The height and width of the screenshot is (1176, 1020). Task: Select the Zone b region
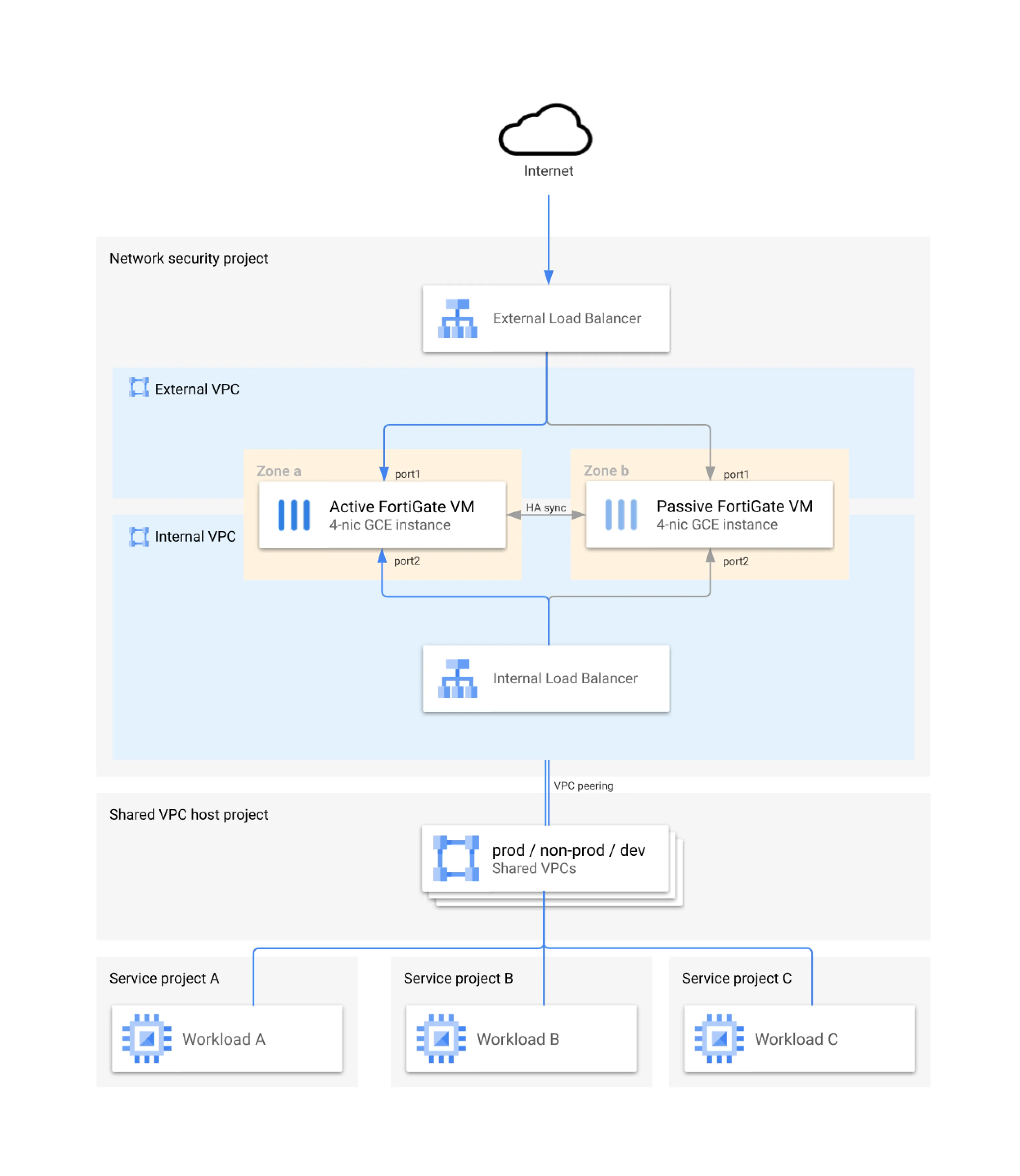(606, 471)
